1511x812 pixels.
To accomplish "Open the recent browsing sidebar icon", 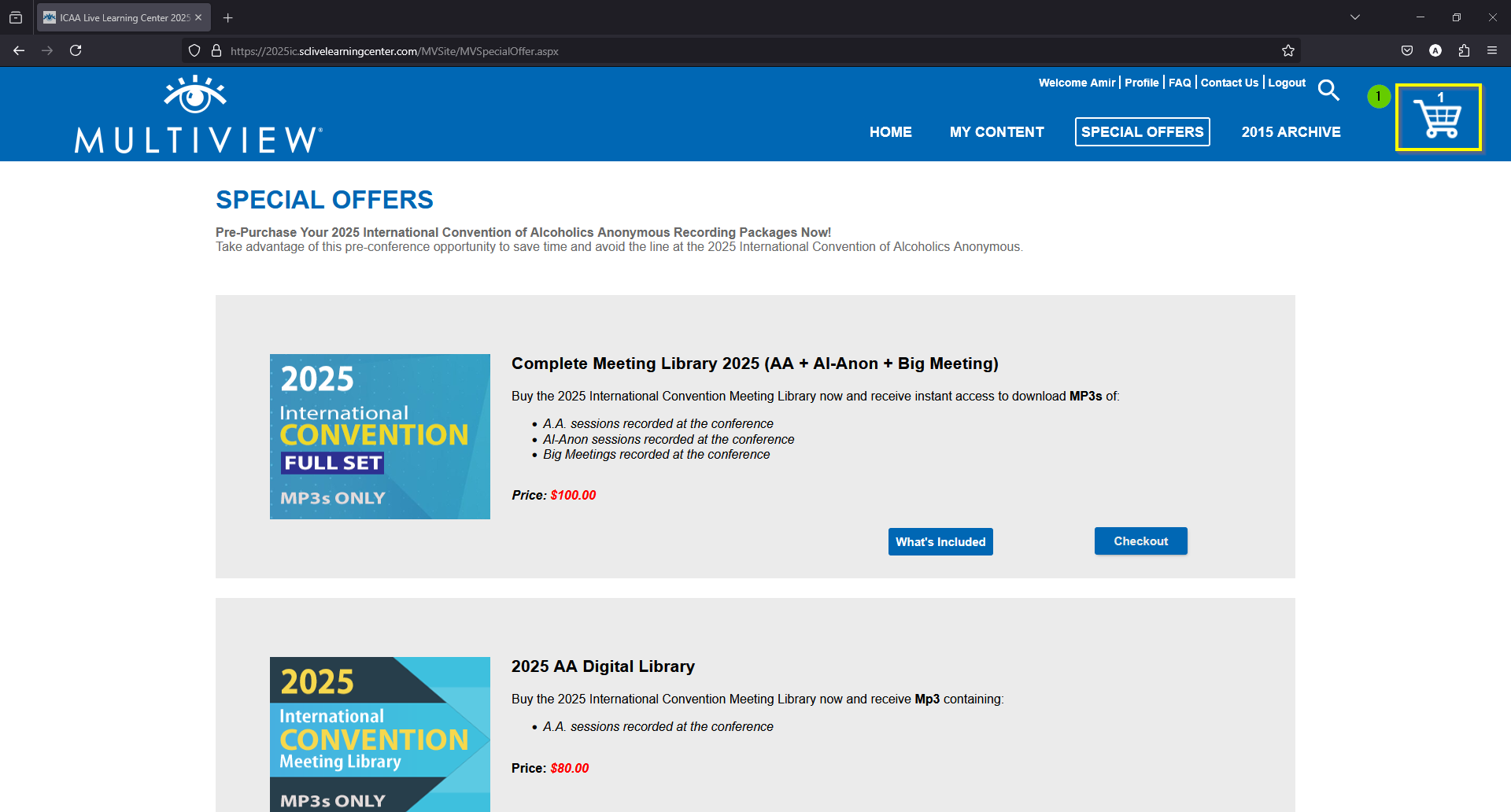I will click(16, 17).
